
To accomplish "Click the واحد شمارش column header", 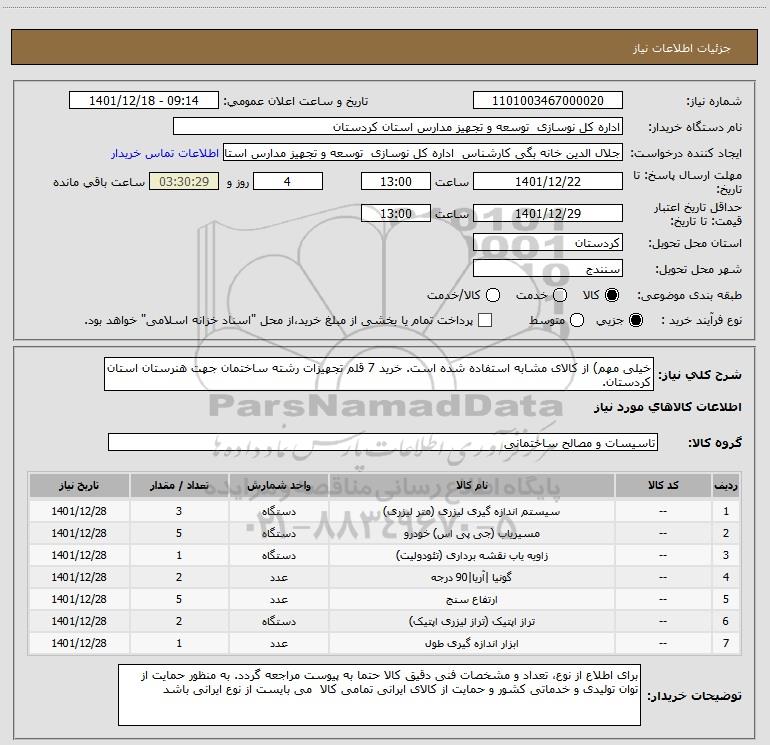I will point(279,486).
